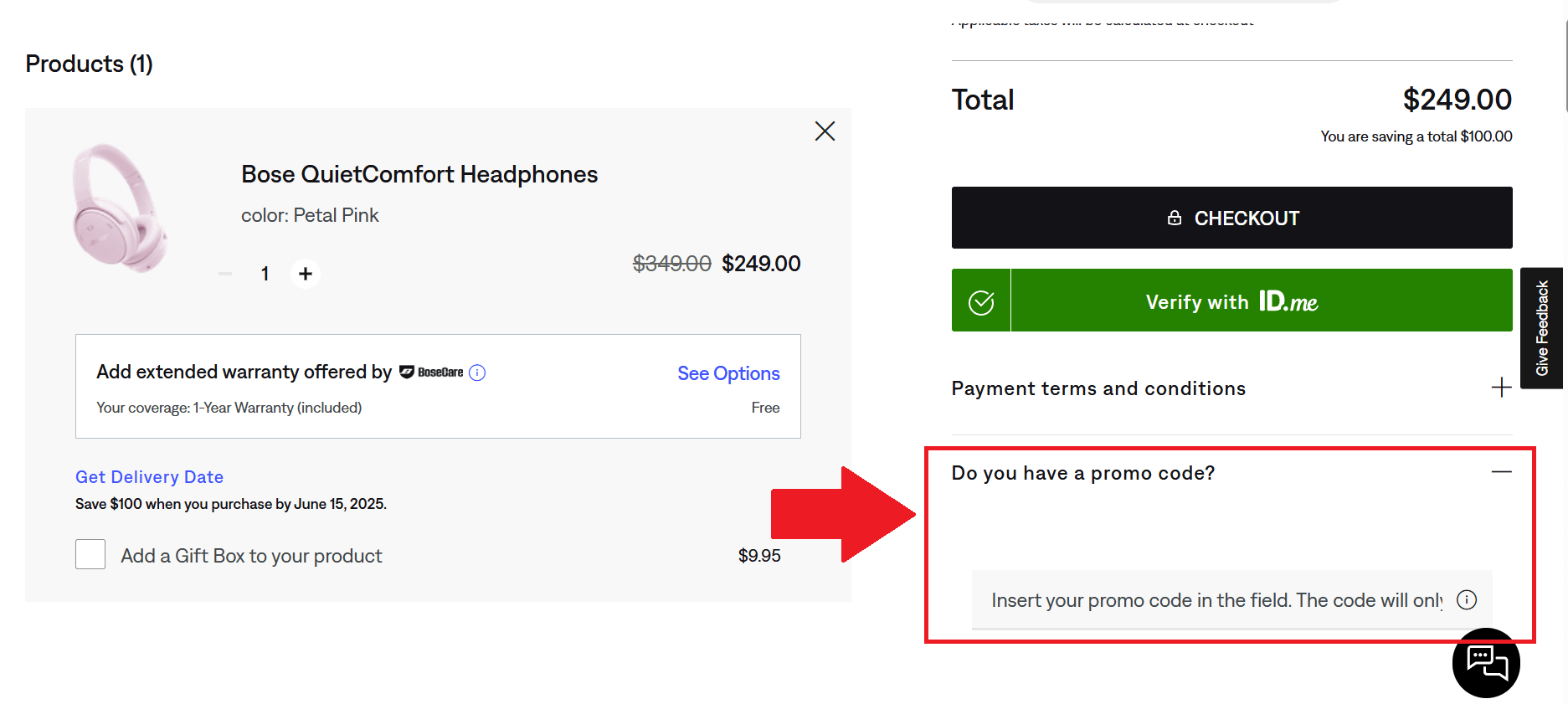This screenshot has width=1568, height=704.
Task: Open the live chat bubble icon
Action: (1486, 663)
